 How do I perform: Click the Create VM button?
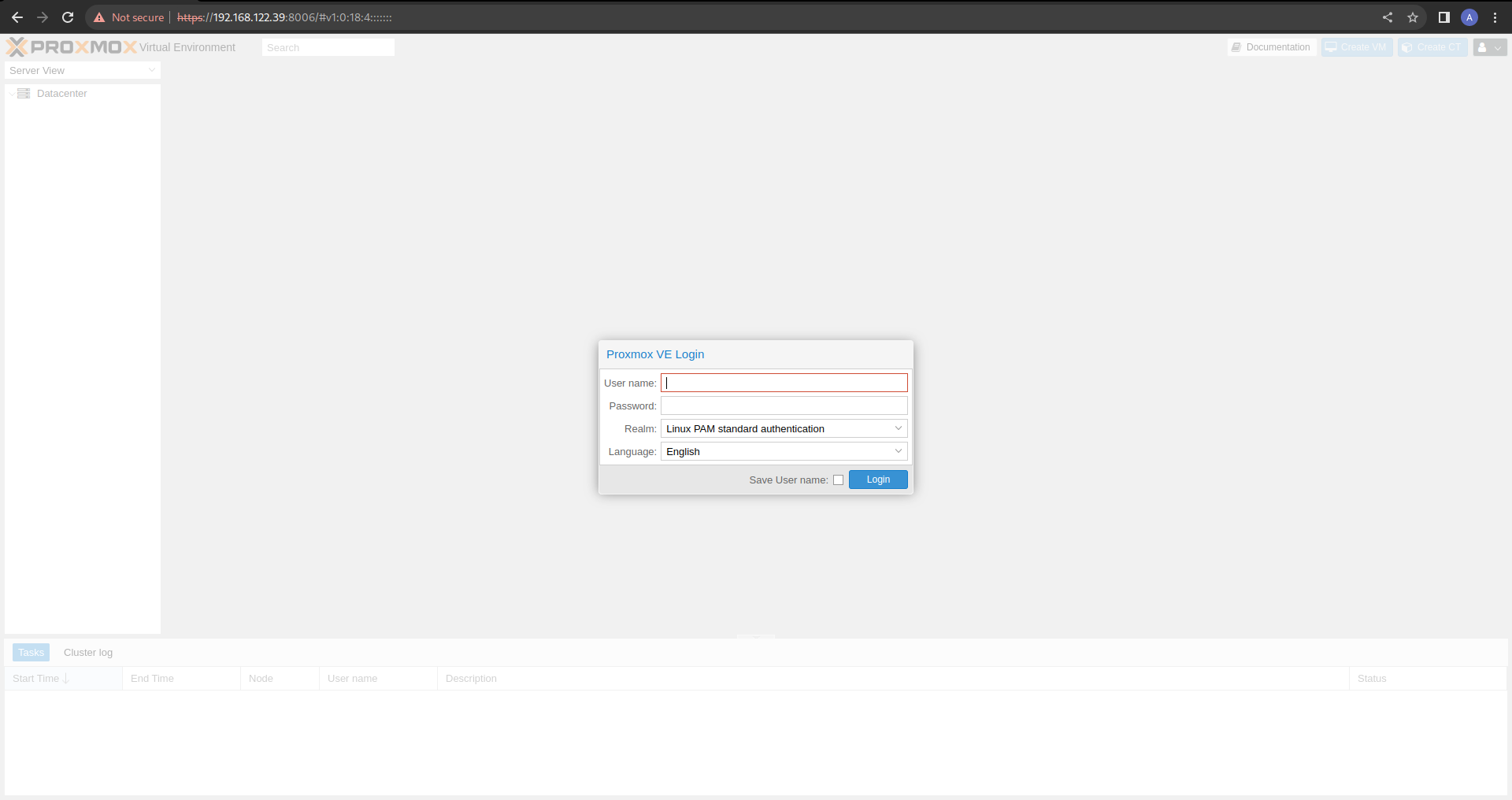pos(1357,47)
